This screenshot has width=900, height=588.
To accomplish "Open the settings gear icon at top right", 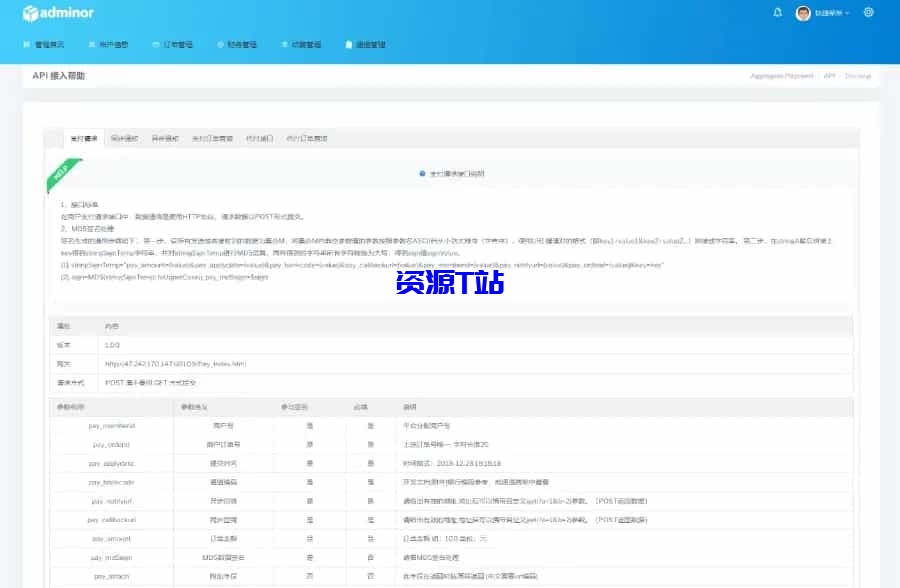I will coord(868,12).
